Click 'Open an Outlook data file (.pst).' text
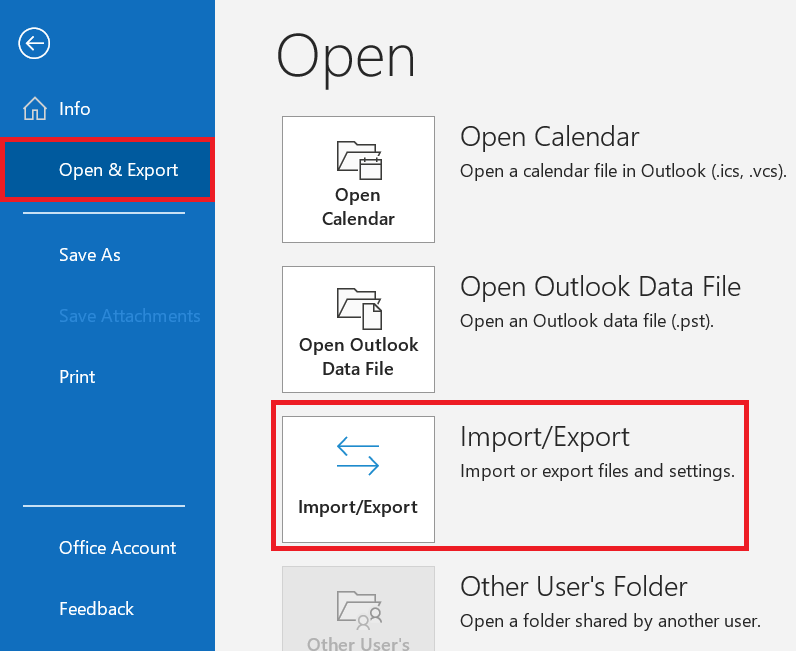The height and width of the screenshot is (651, 796). [x=587, y=321]
